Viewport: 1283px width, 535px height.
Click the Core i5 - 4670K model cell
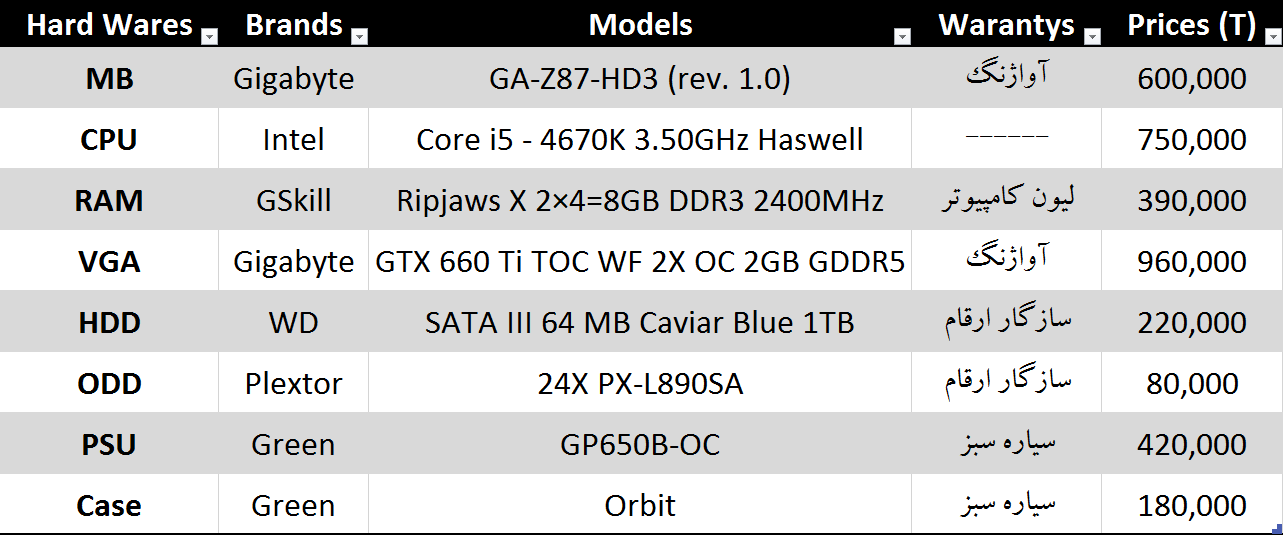click(x=640, y=140)
